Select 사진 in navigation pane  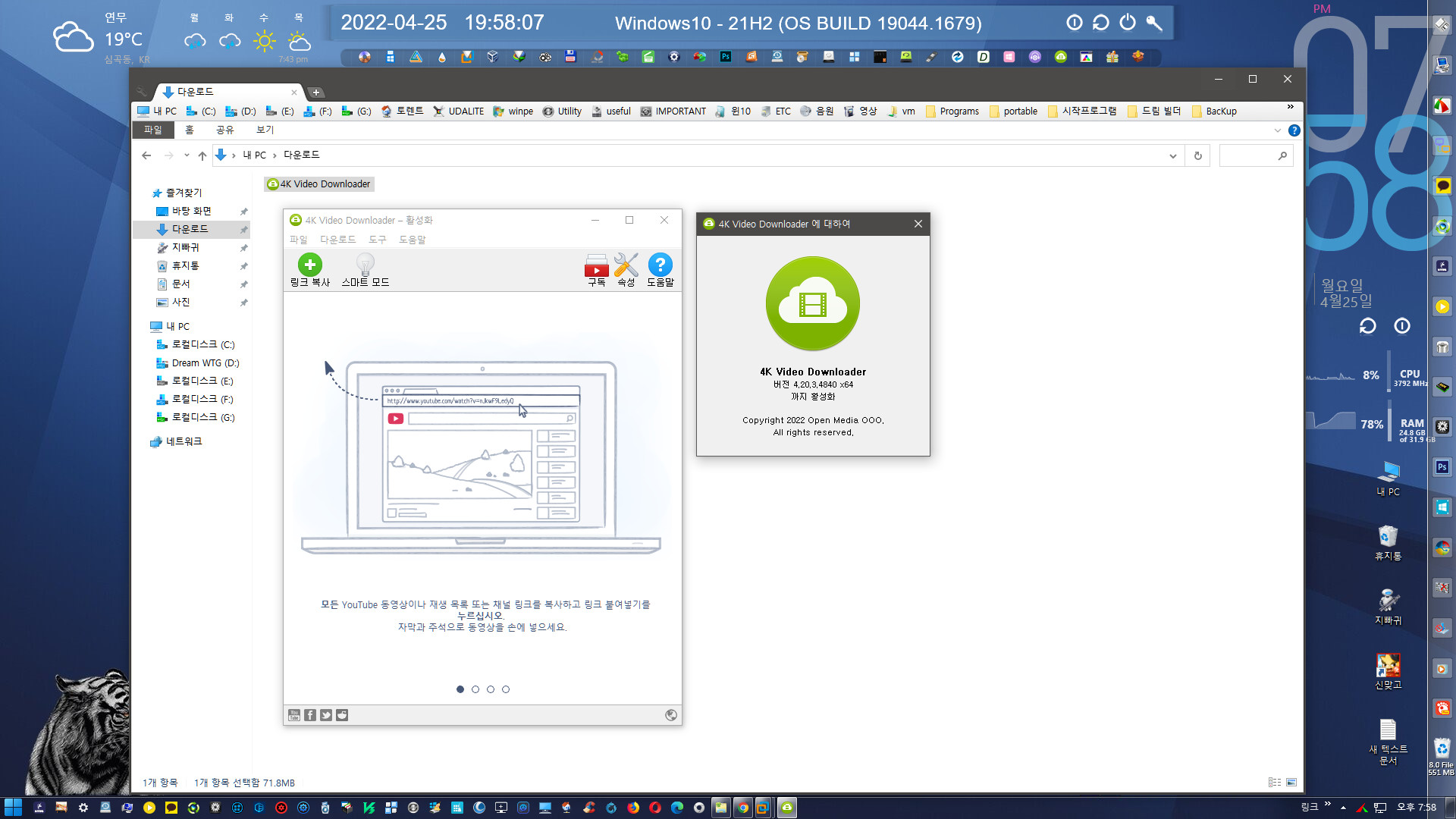180,302
